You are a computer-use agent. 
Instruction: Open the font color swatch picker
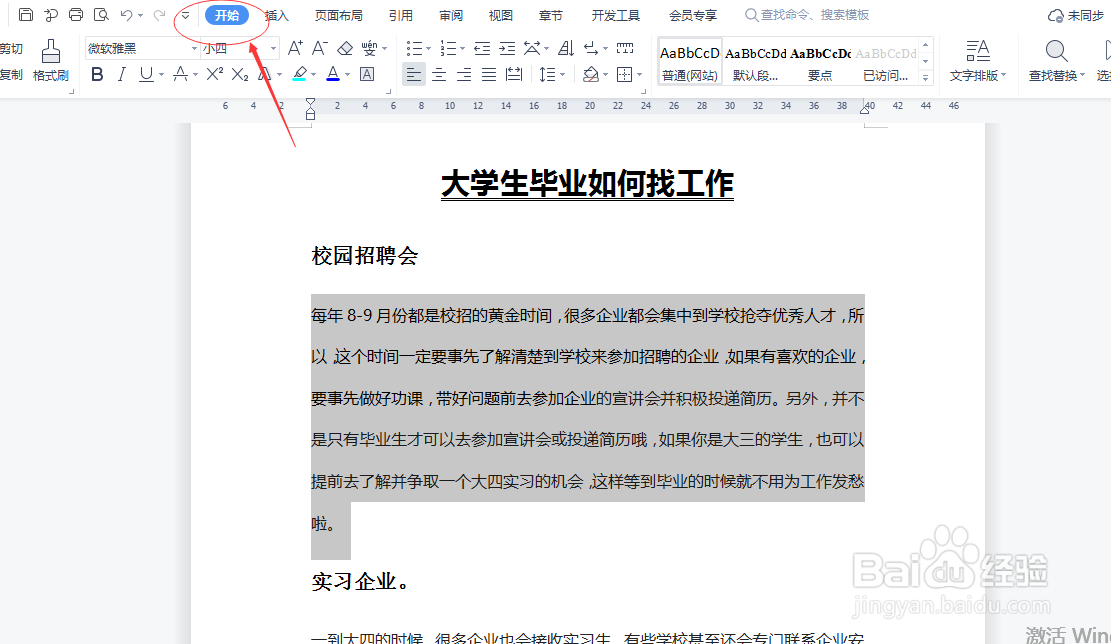[334, 74]
